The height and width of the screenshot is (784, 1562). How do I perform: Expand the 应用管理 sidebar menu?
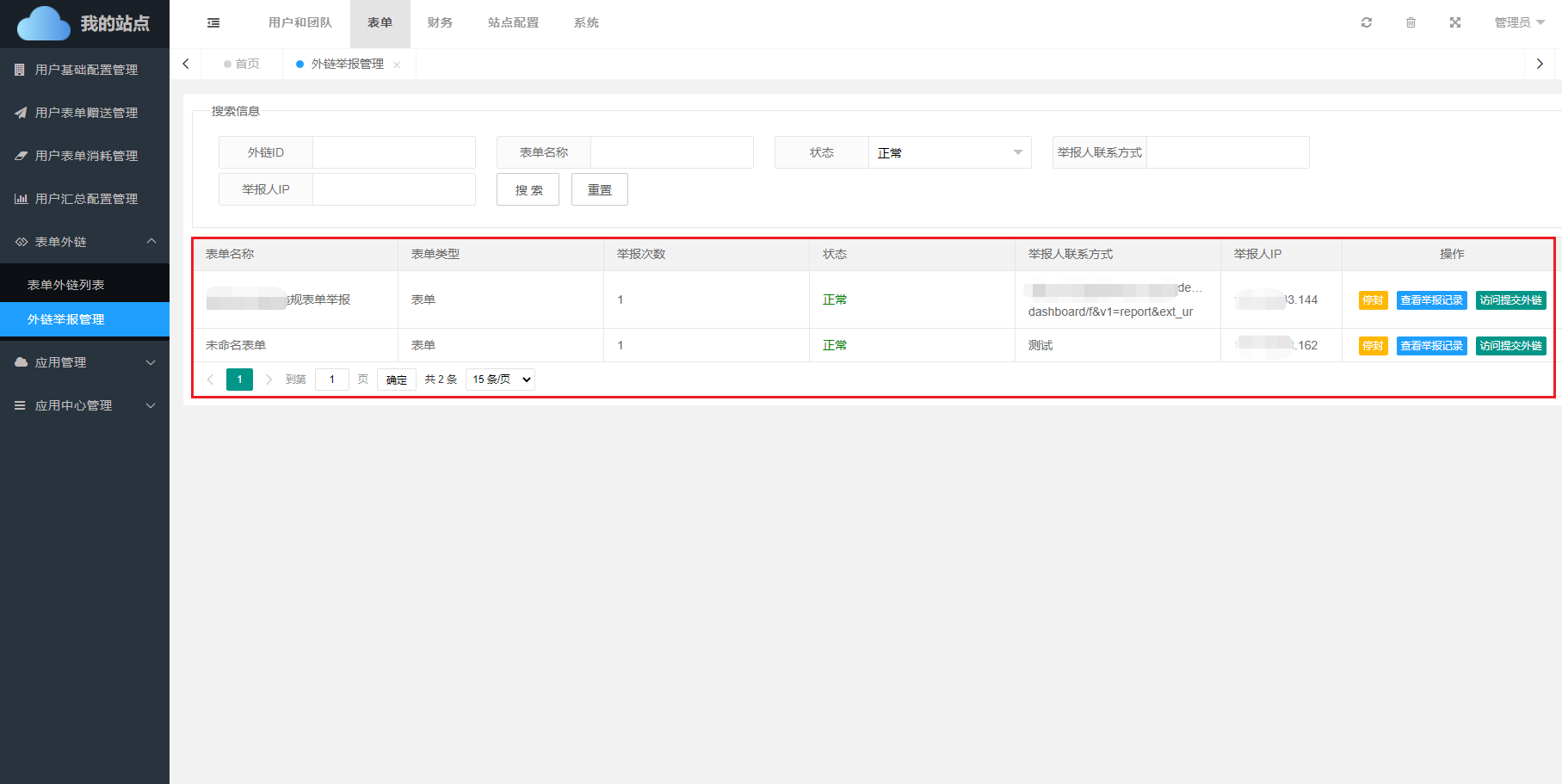[x=84, y=362]
